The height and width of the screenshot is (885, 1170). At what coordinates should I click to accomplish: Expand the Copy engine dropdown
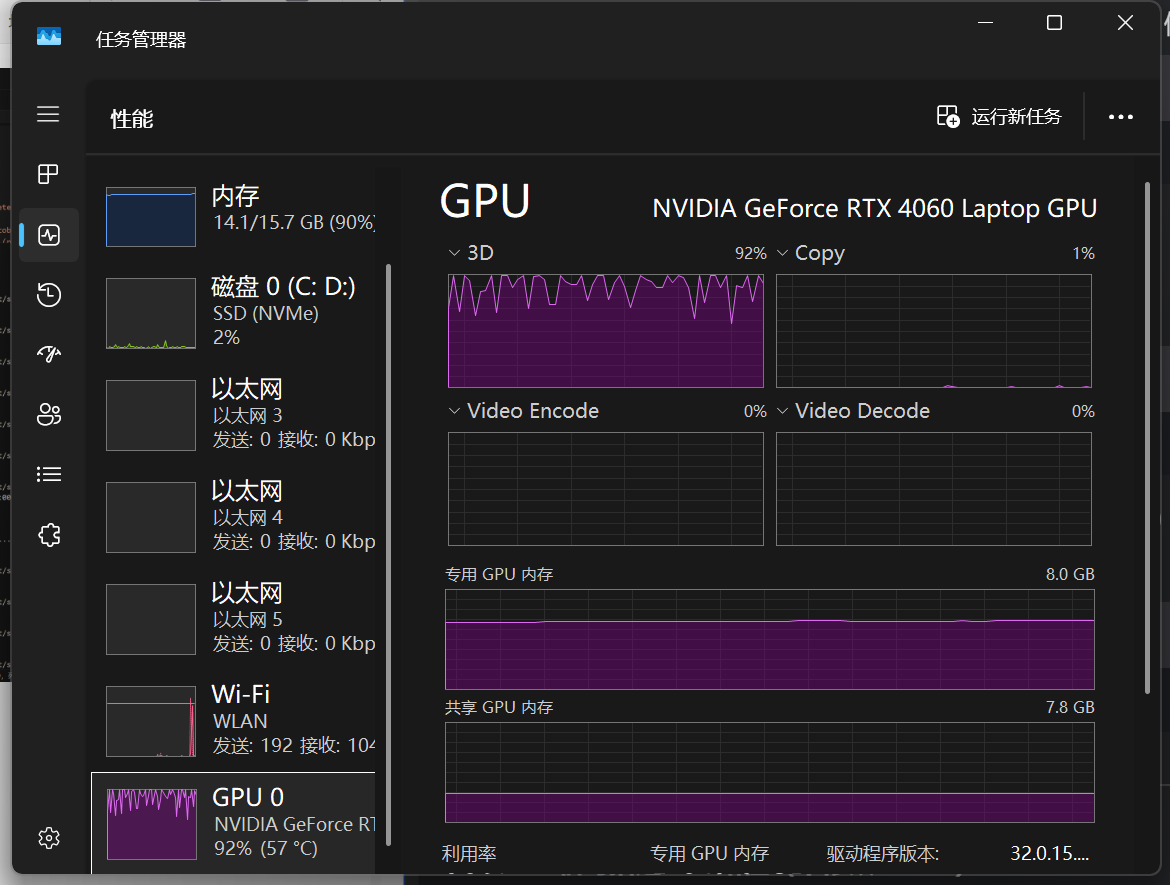[782, 253]
